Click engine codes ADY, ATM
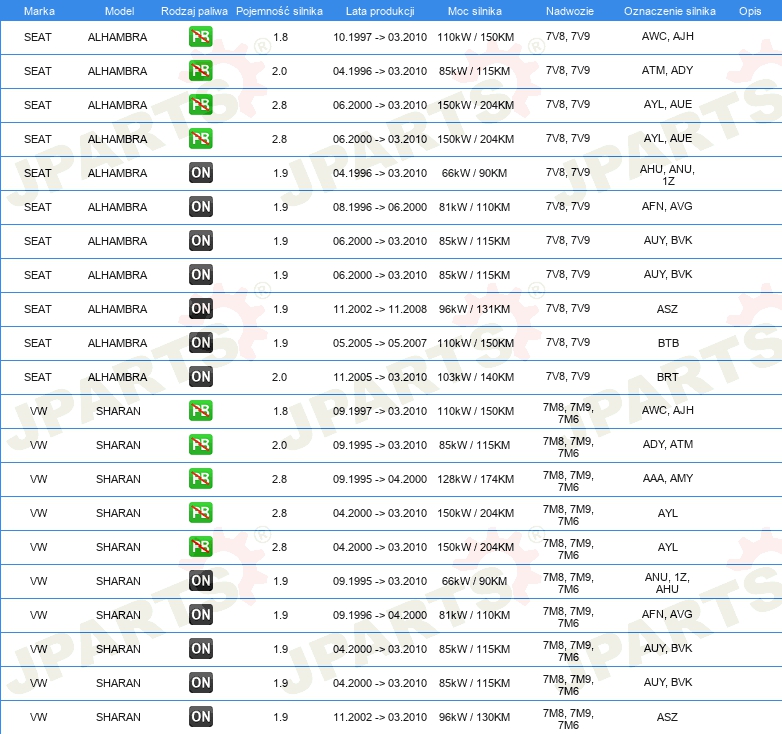The image size is (782, 734). point(668,444)
